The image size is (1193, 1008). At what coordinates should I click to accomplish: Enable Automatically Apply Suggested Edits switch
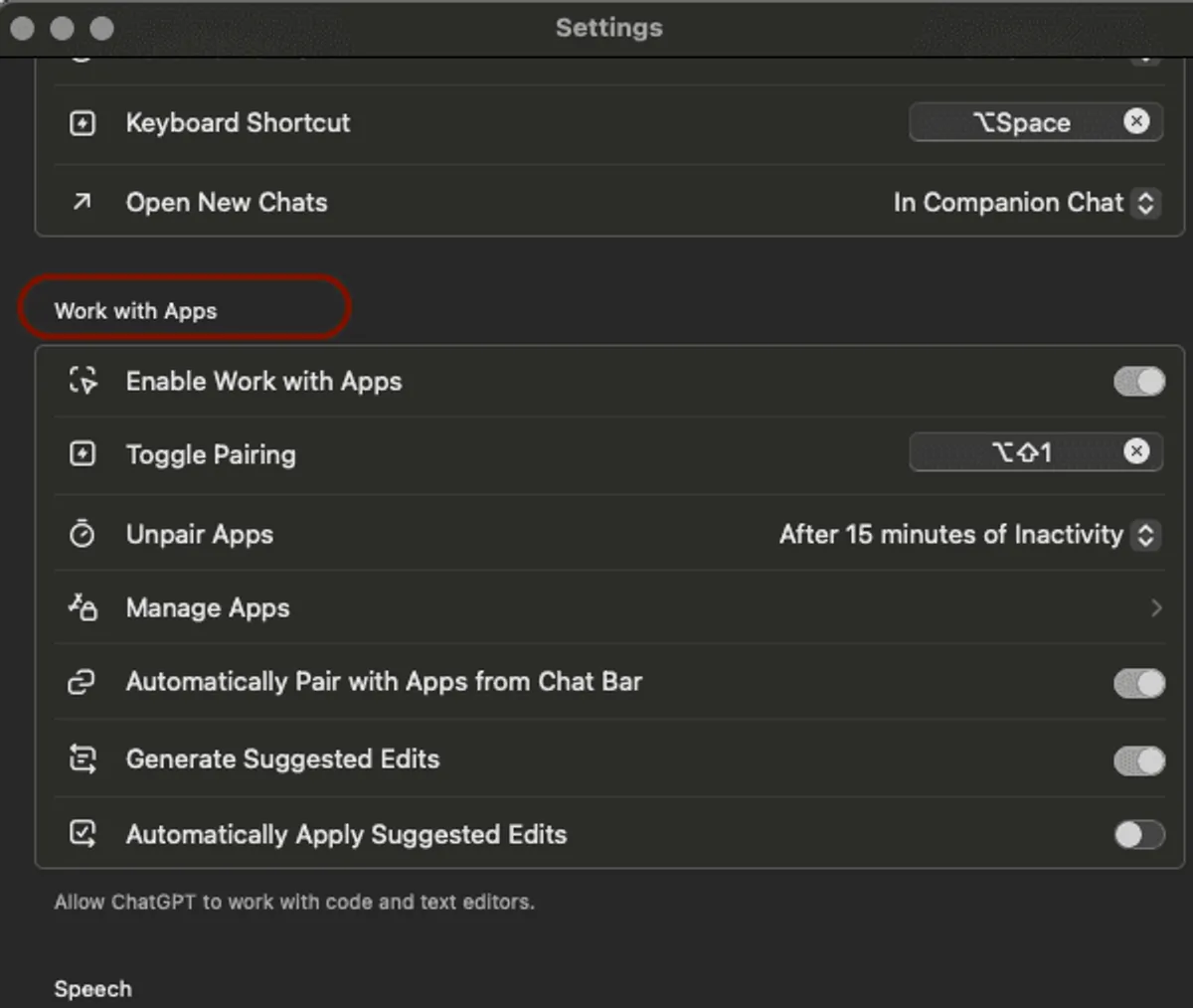[1138, 835]
